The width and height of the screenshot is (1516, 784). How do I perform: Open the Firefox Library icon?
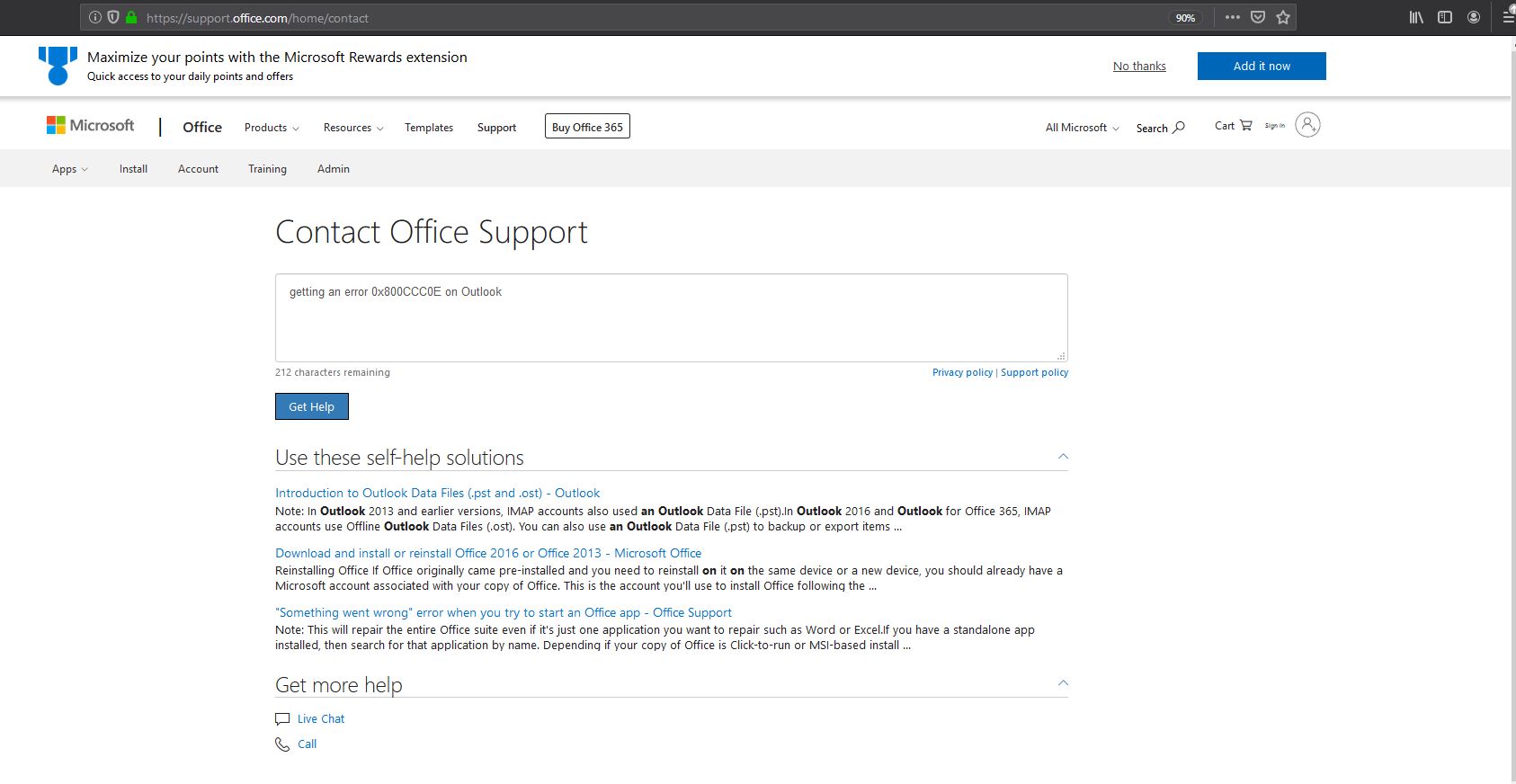click(x=1416, y=17)
